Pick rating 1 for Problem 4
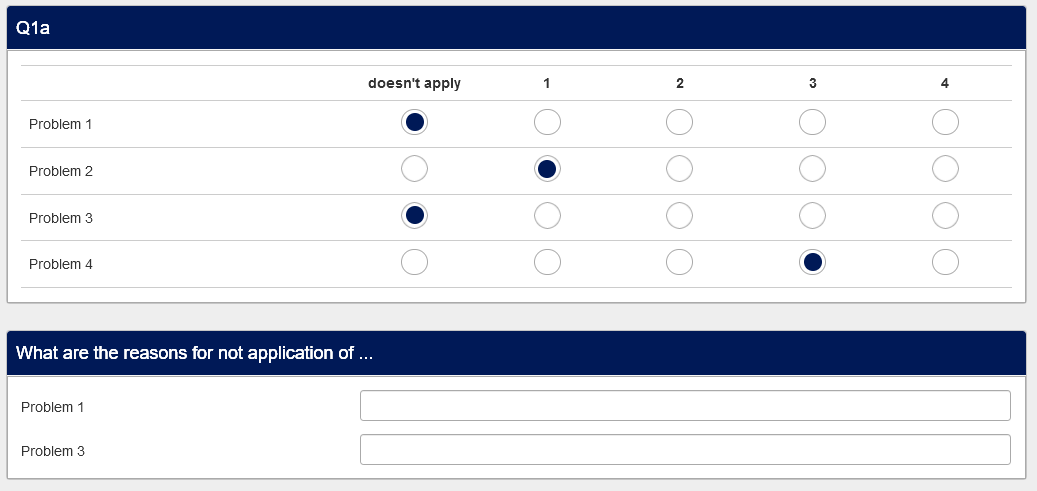Screen dimensions: 1037x491 [547, 262]
